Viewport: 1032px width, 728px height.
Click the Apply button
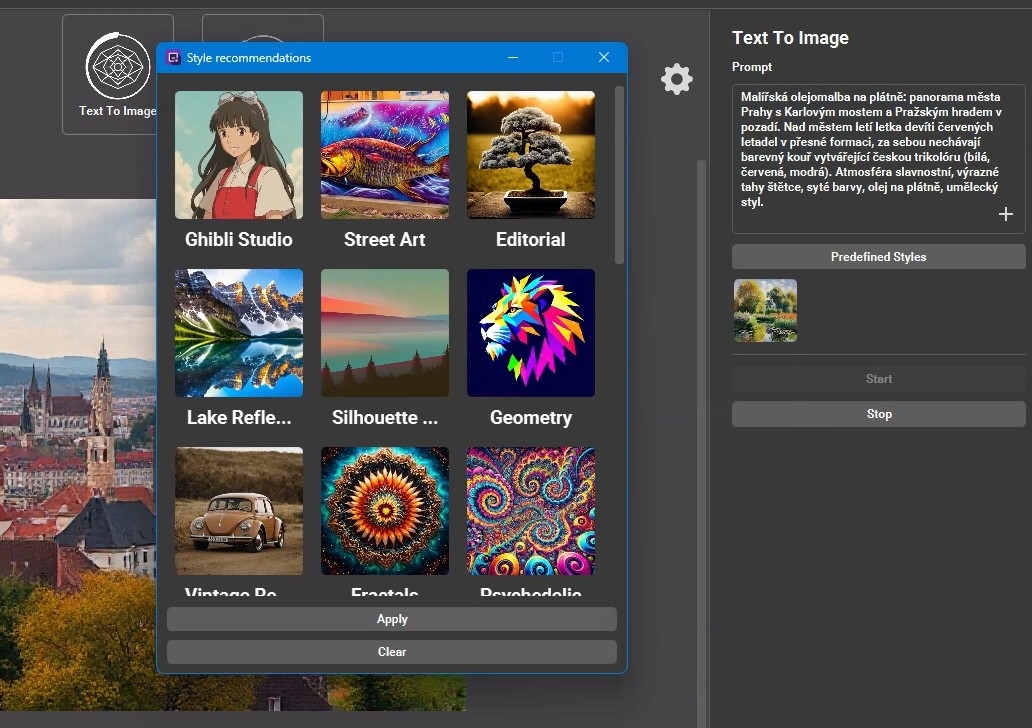pyautogui.click(x=392, y=619)
